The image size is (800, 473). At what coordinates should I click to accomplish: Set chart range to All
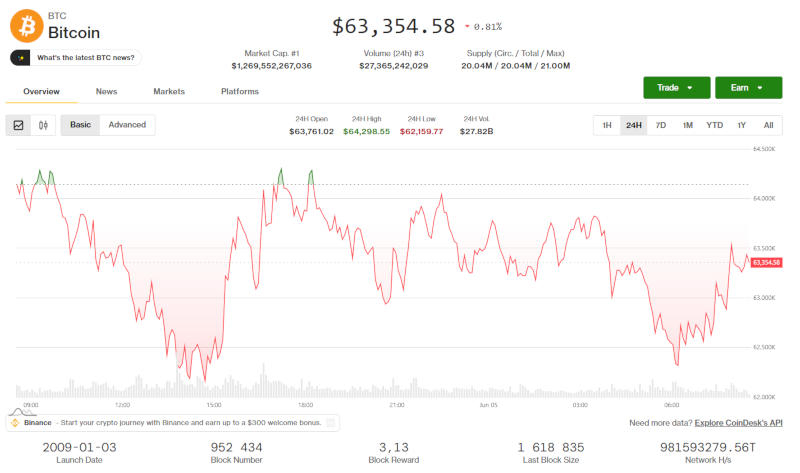pyautogui.click(x=768, y=126)
